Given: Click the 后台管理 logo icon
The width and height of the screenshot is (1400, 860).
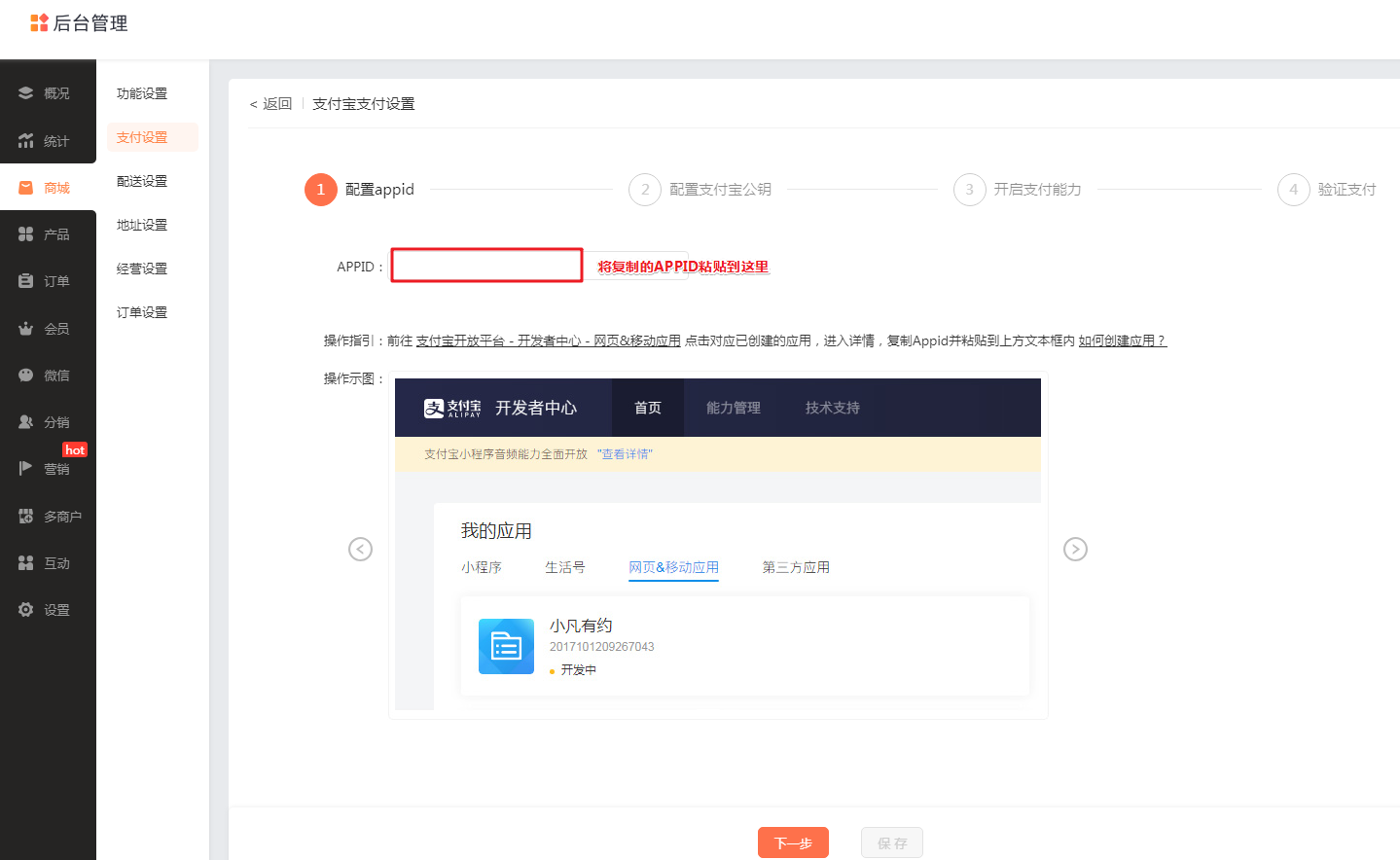Looking at the screenshot, I should tap(39, 22).
